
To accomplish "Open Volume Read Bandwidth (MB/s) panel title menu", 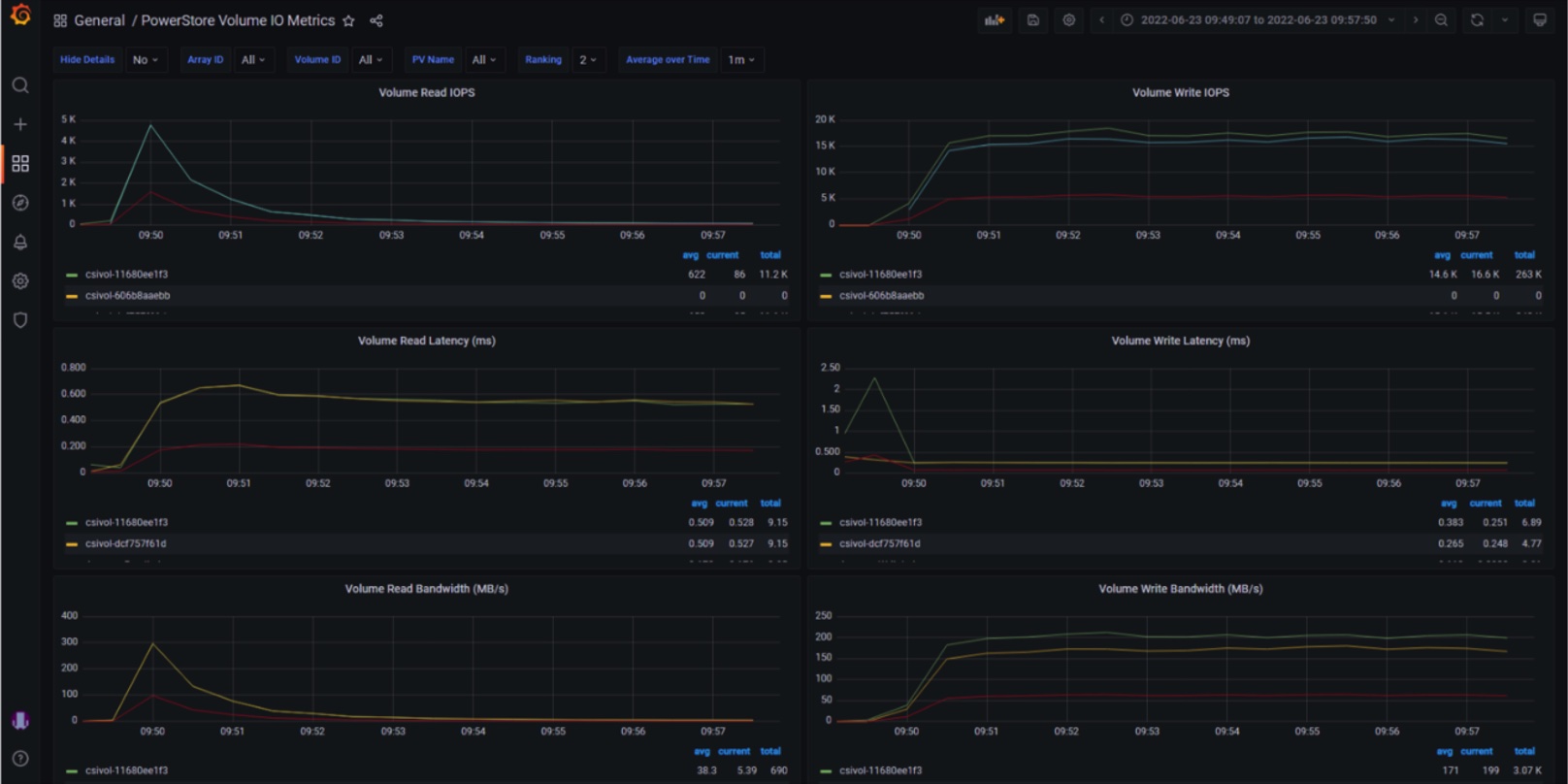I will tap(427, 589).
